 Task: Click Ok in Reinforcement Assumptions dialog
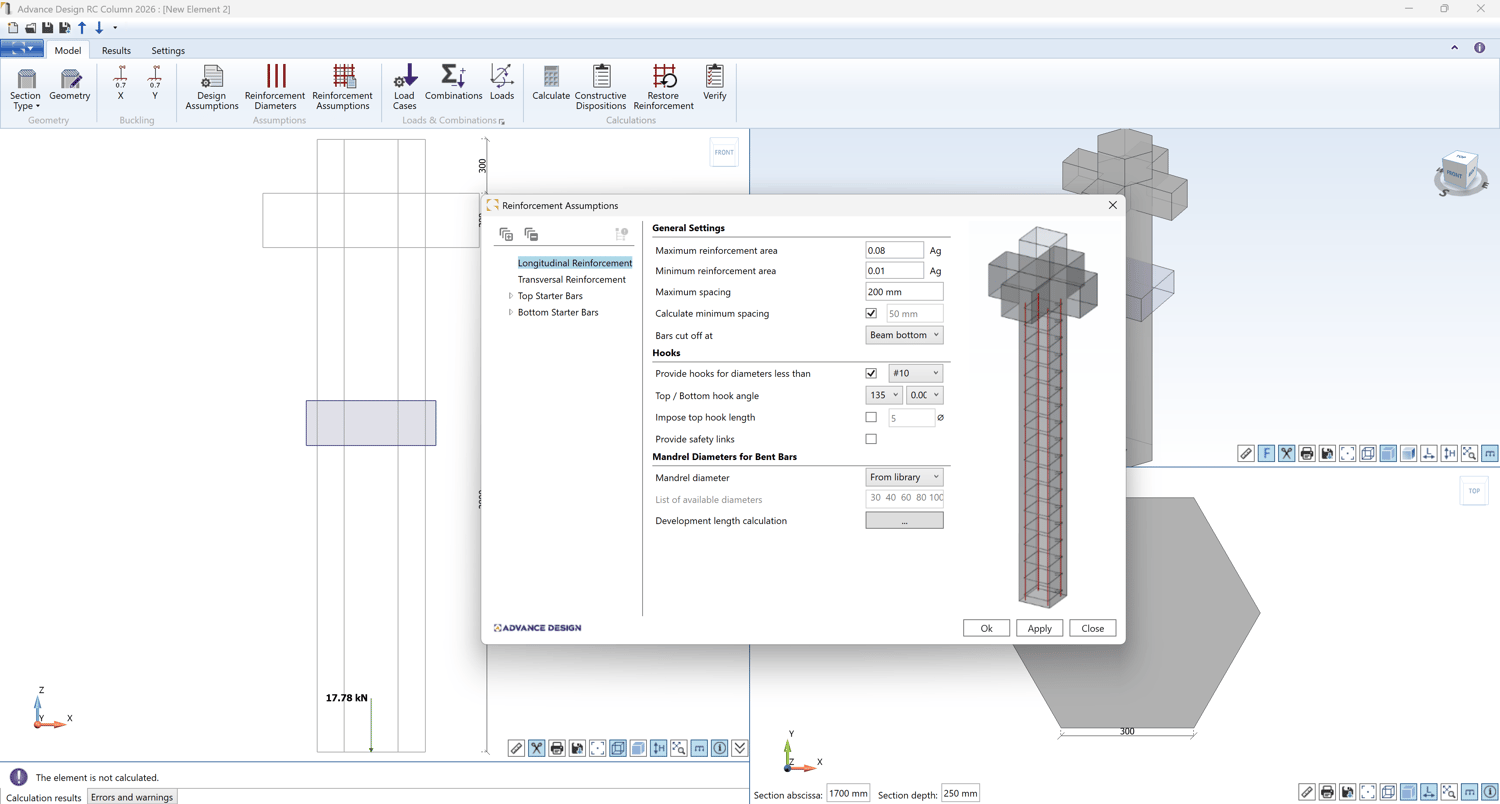(x=986, y=628)
